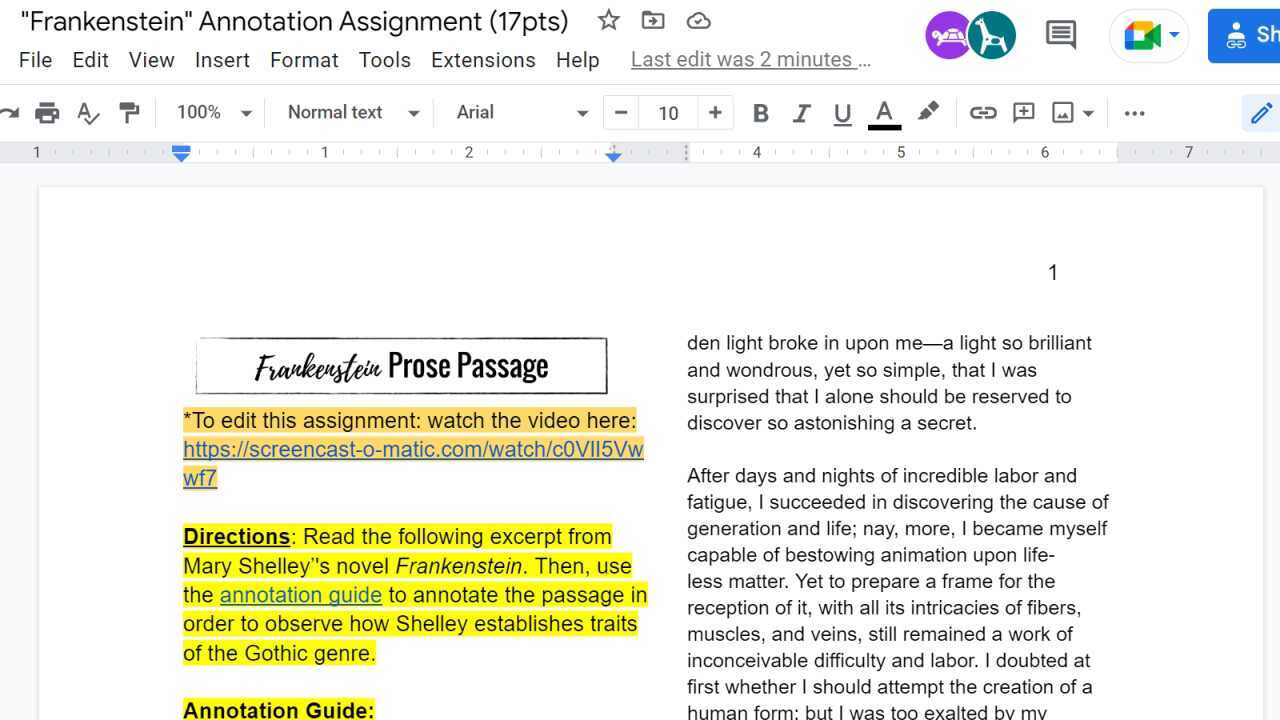Open the Extensions menu
Screen dimensions: 1280x720
[x=483, y=60]
